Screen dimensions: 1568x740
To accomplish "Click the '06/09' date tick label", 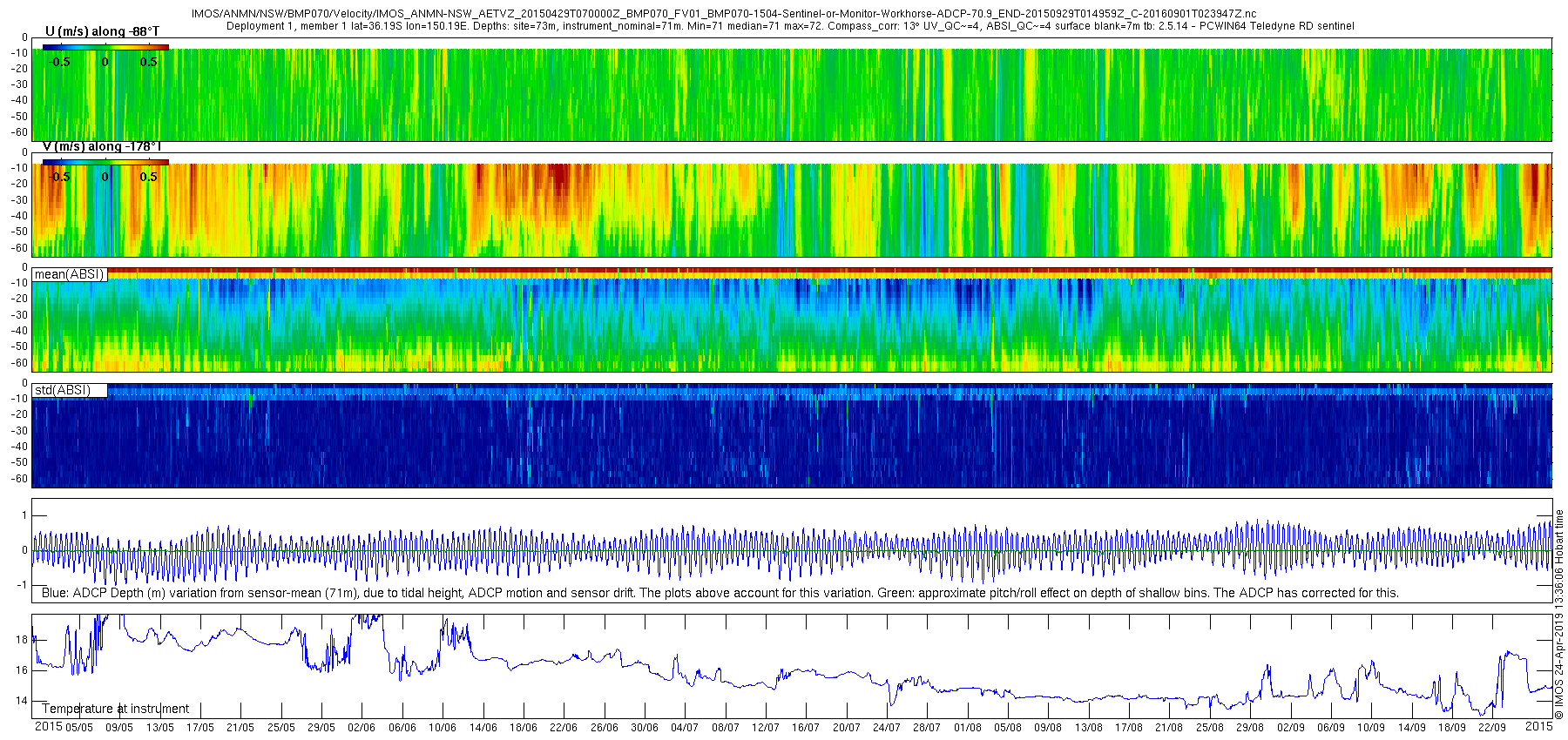I will point(1331,728).
